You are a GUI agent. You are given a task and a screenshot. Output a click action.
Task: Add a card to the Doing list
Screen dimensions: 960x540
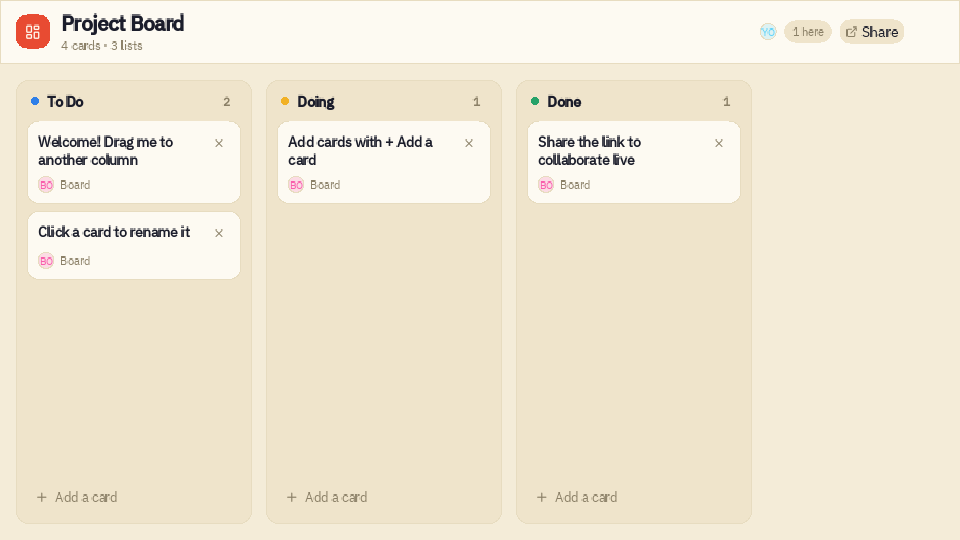coord(327,497)
